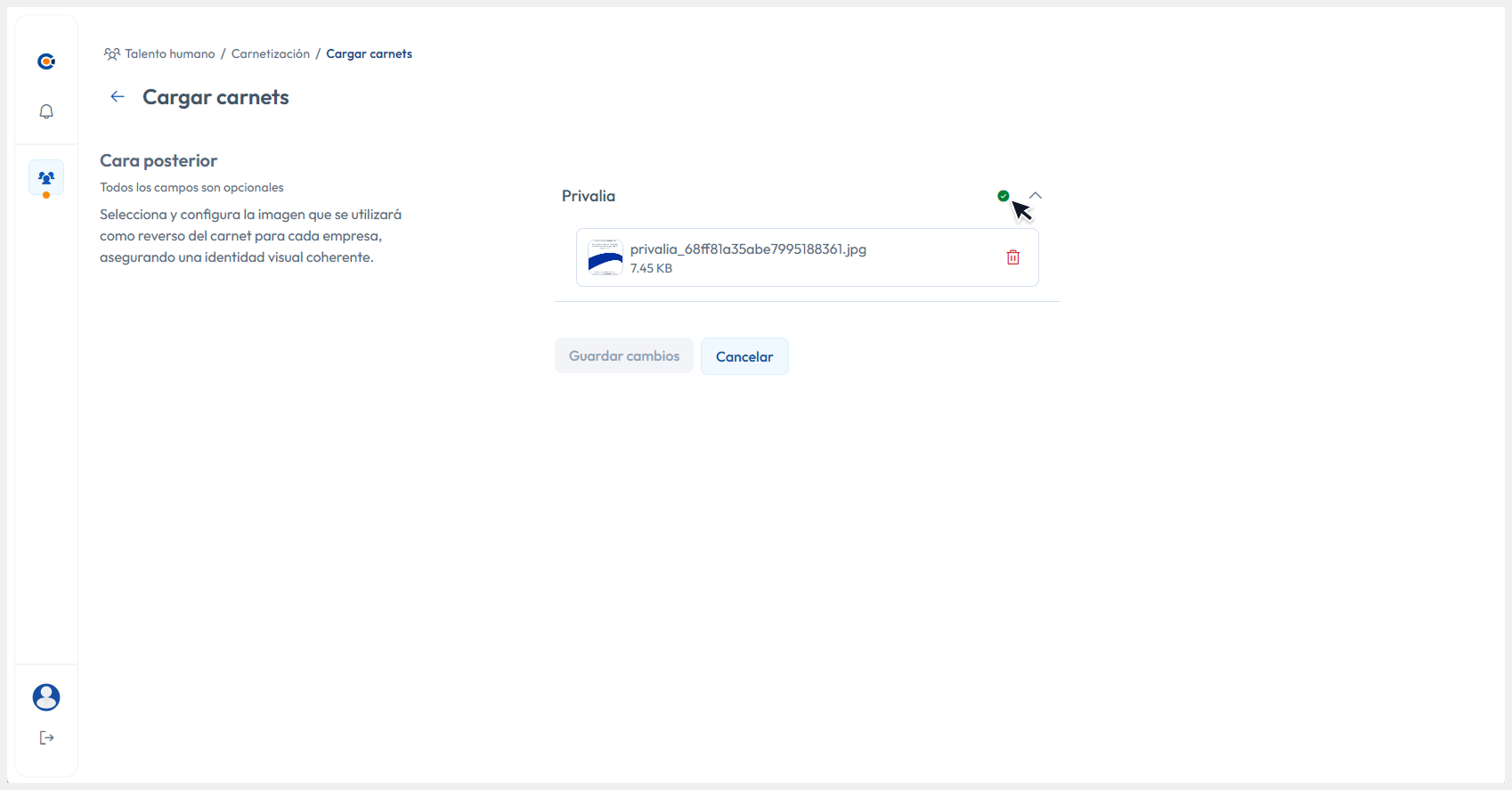
Task: Click the people icon in the breadcrumb
Action: (111, 54)
